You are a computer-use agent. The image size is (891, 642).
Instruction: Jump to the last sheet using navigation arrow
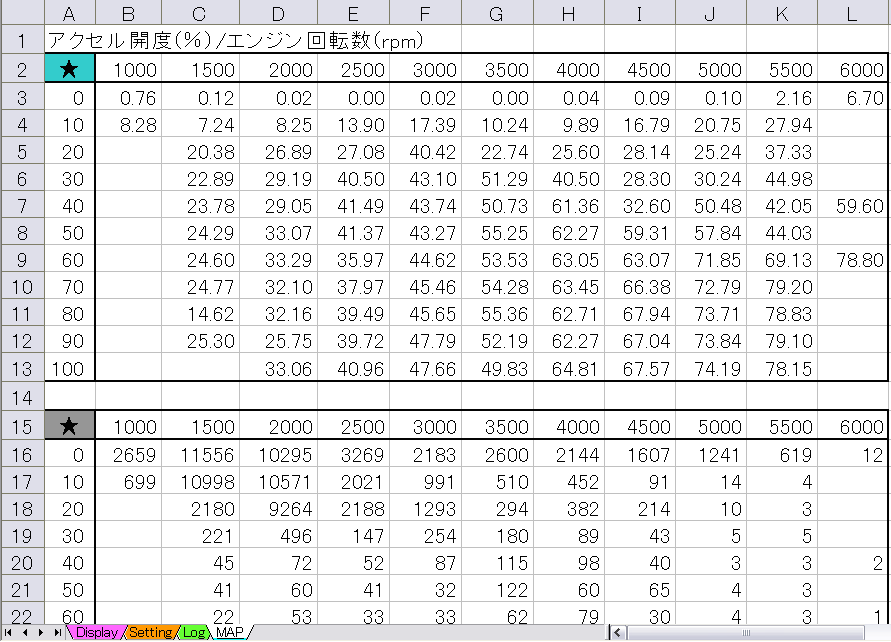pyautogui.click(x=58, y=633)
